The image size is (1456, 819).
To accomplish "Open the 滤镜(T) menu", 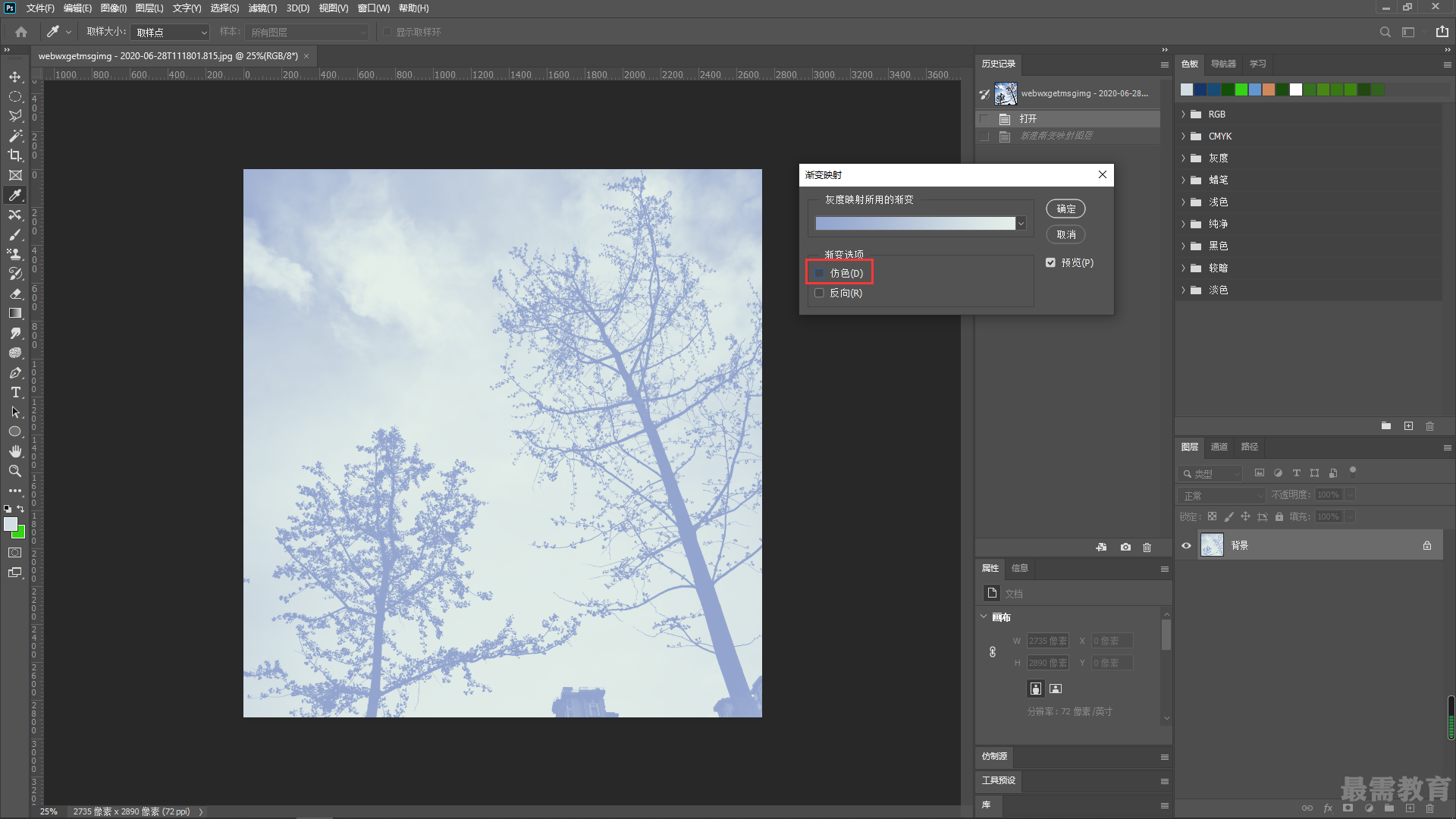I will tap(262, 8).
